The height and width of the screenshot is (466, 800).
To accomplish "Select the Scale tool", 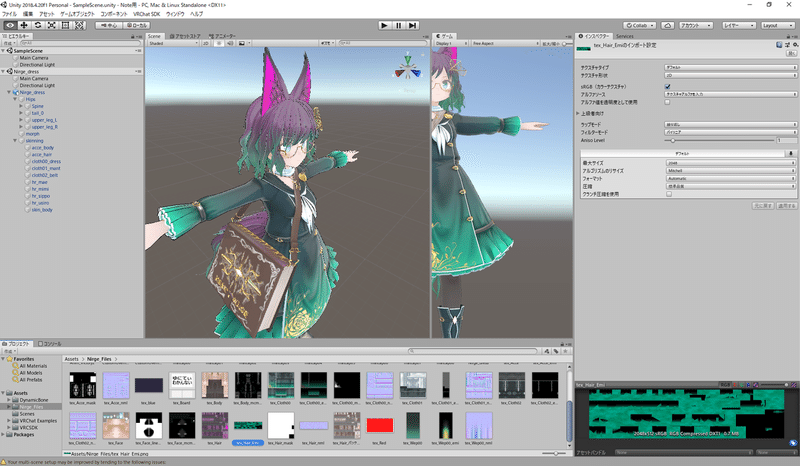I will click(52, 25).
